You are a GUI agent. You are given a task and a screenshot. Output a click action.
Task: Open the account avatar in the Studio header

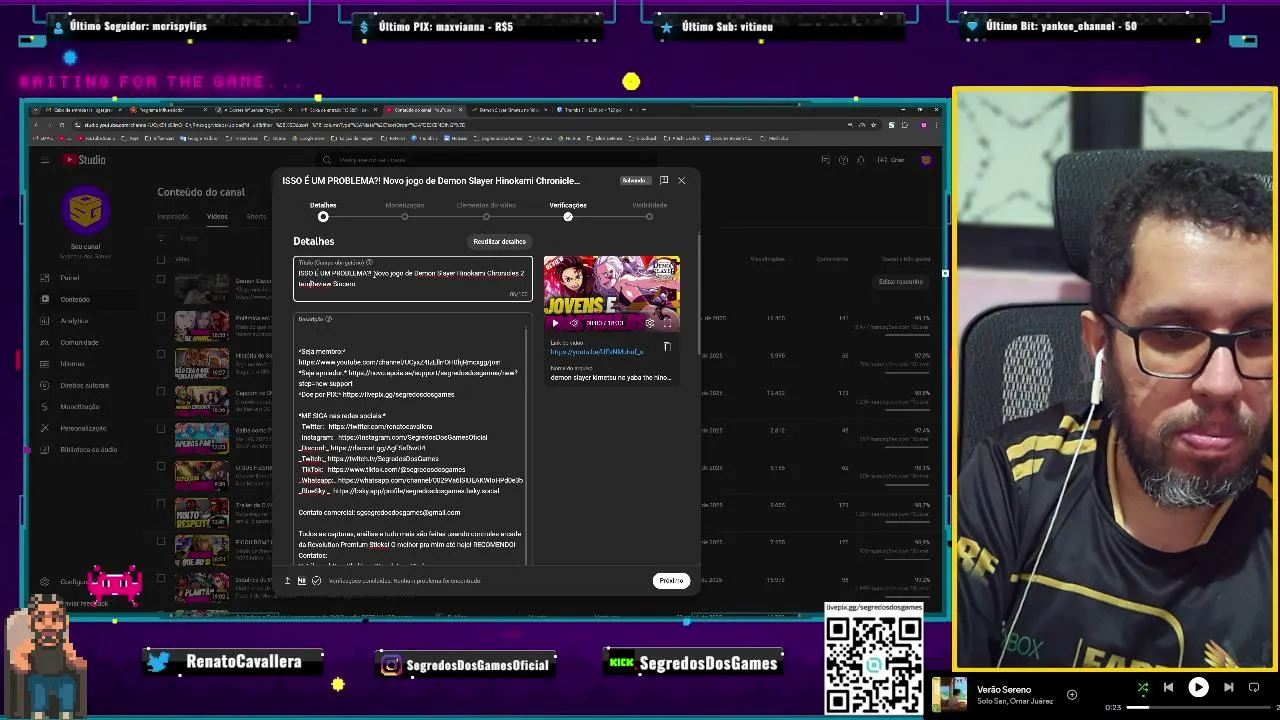[x=926, y=160]
